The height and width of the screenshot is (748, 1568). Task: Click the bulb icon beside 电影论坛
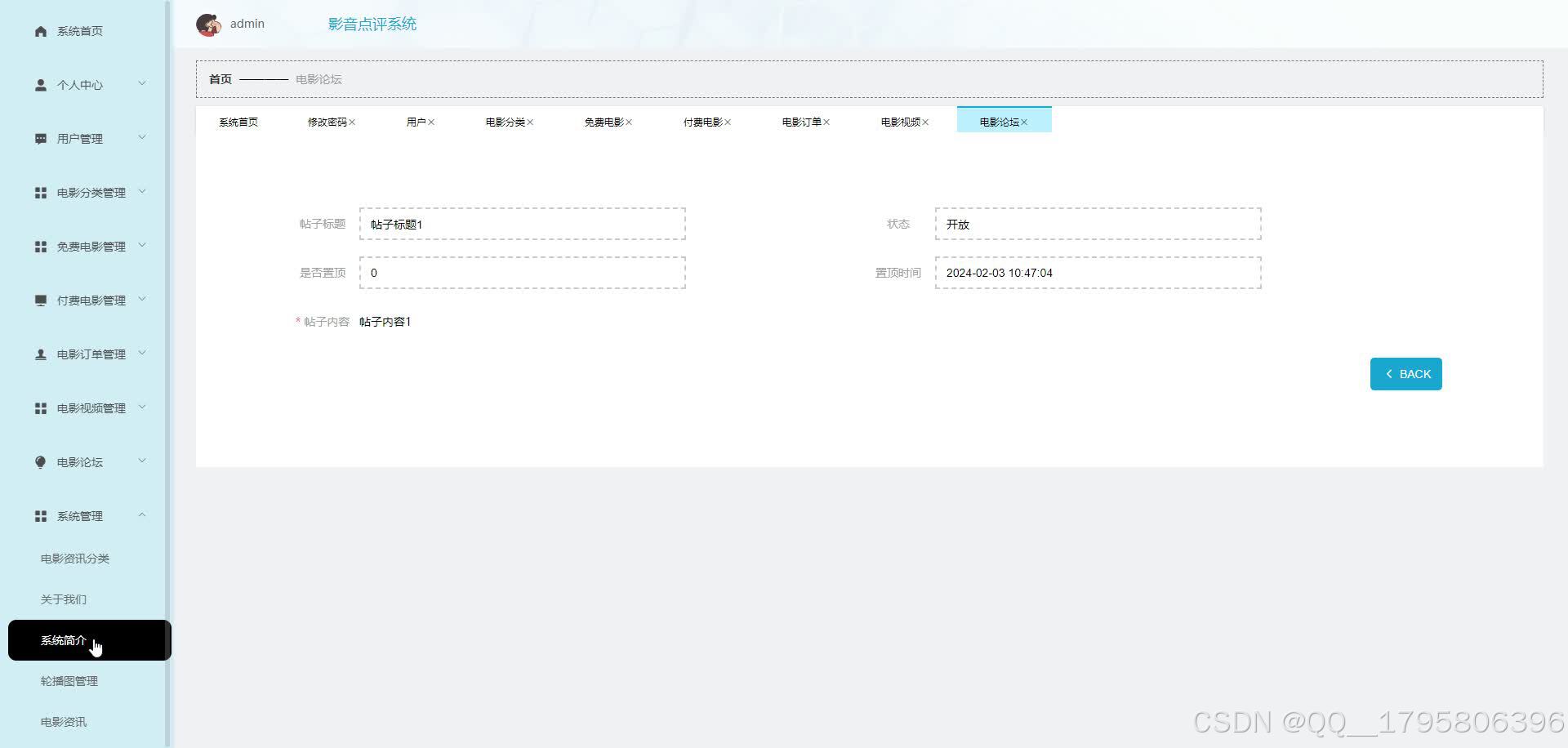pos(41,462)
